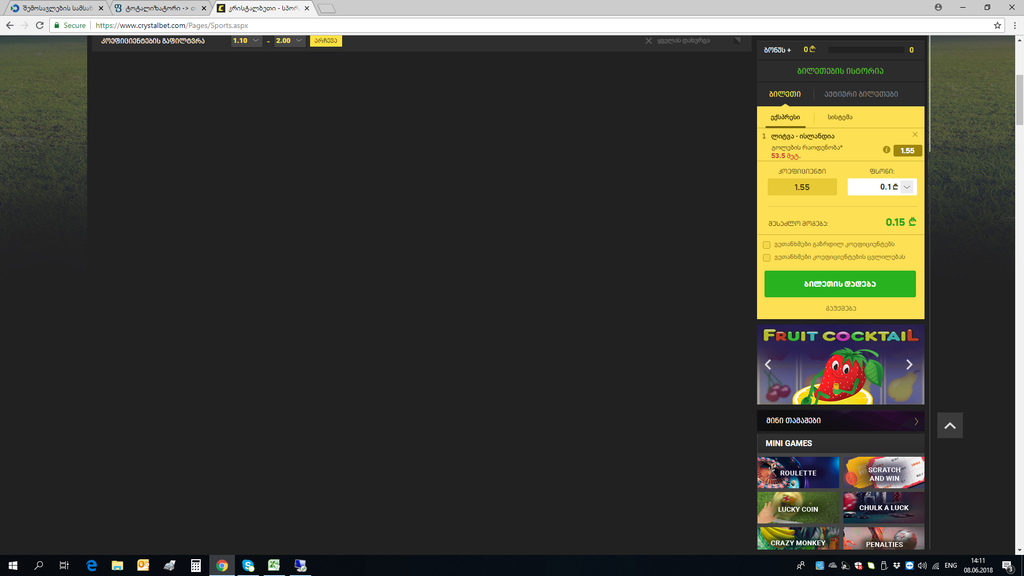Viewport: 1024px width, 576px height.
Task: Click the bonus progress bar
Action: point(866,50)
